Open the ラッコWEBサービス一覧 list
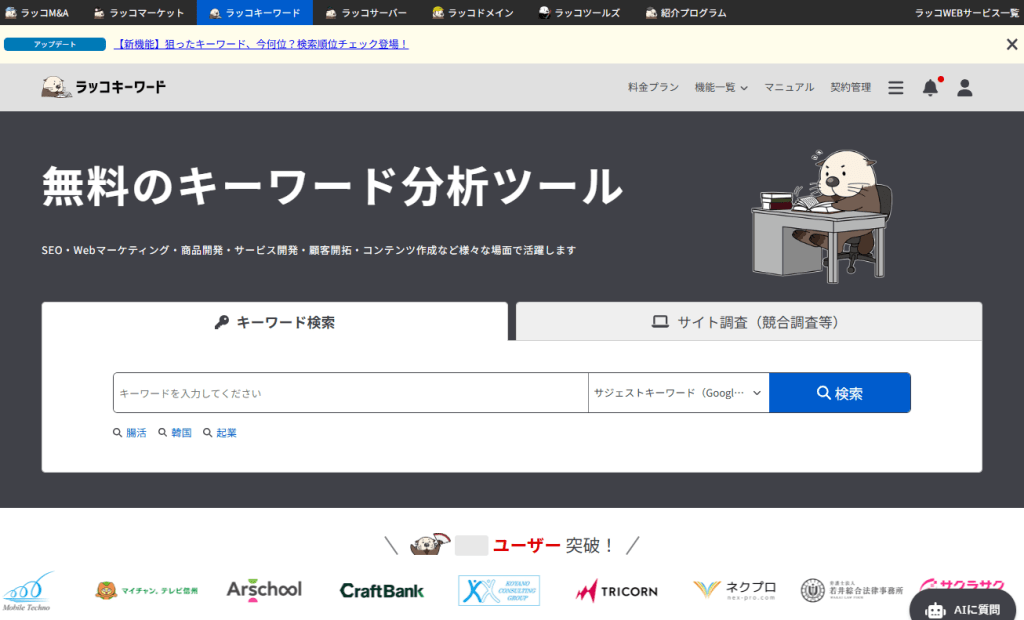 pos(966,13)
